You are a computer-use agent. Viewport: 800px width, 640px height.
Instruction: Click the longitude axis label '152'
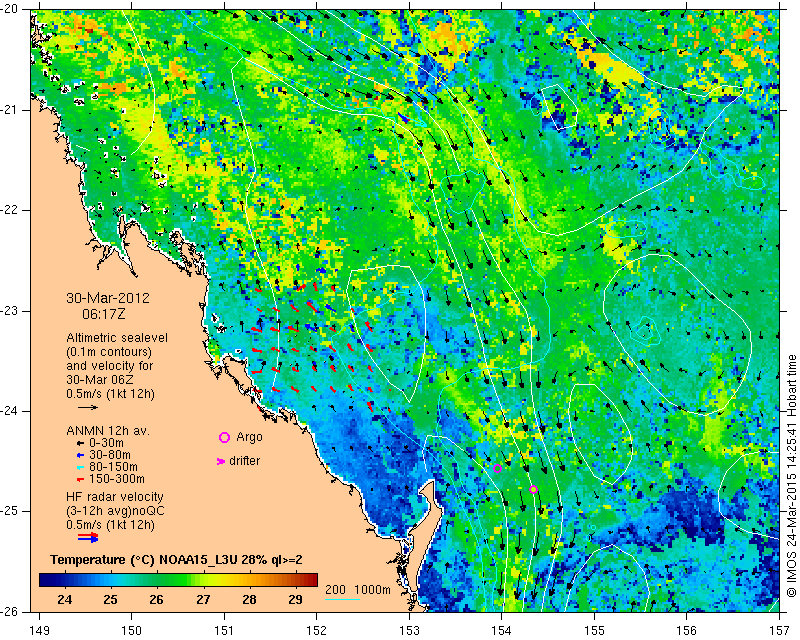point(317,630)
